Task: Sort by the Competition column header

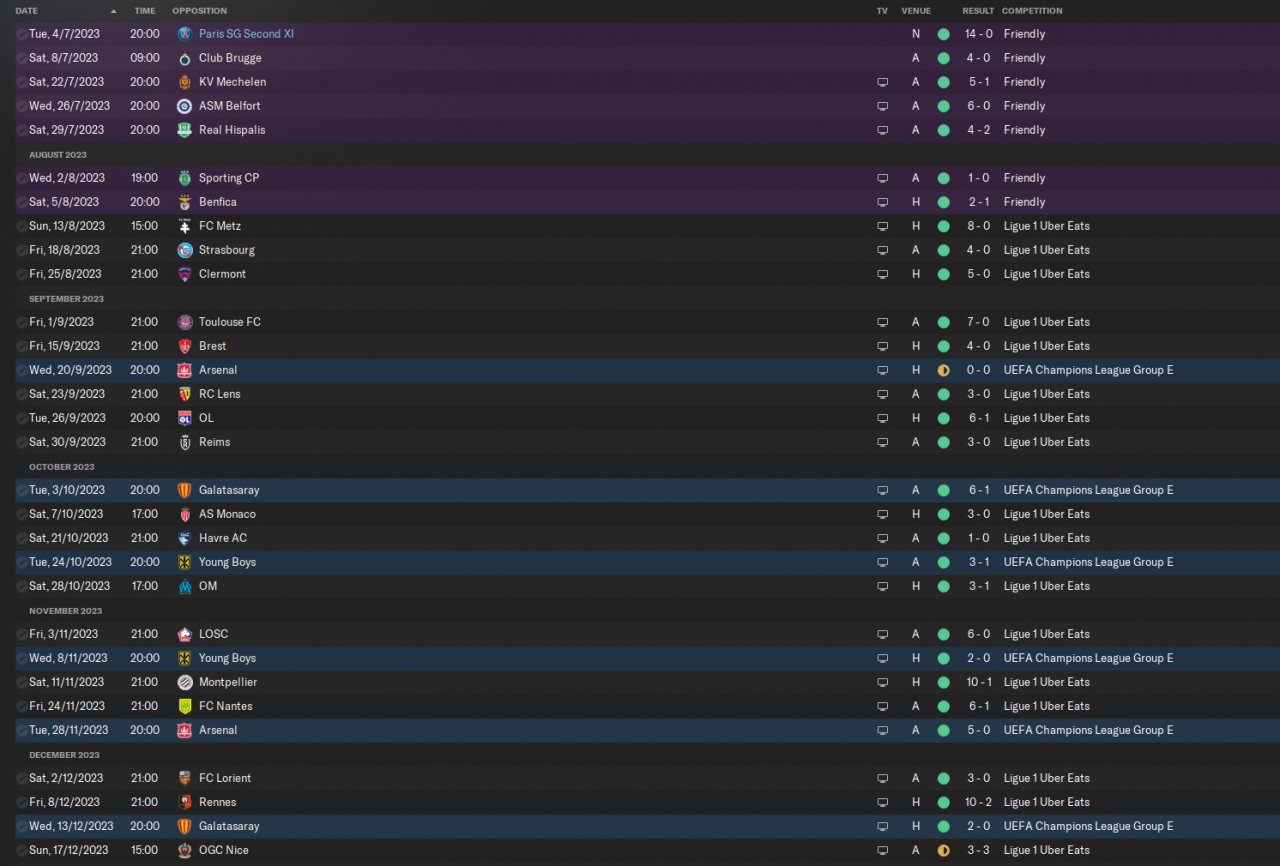Action: coord(1032,11)
